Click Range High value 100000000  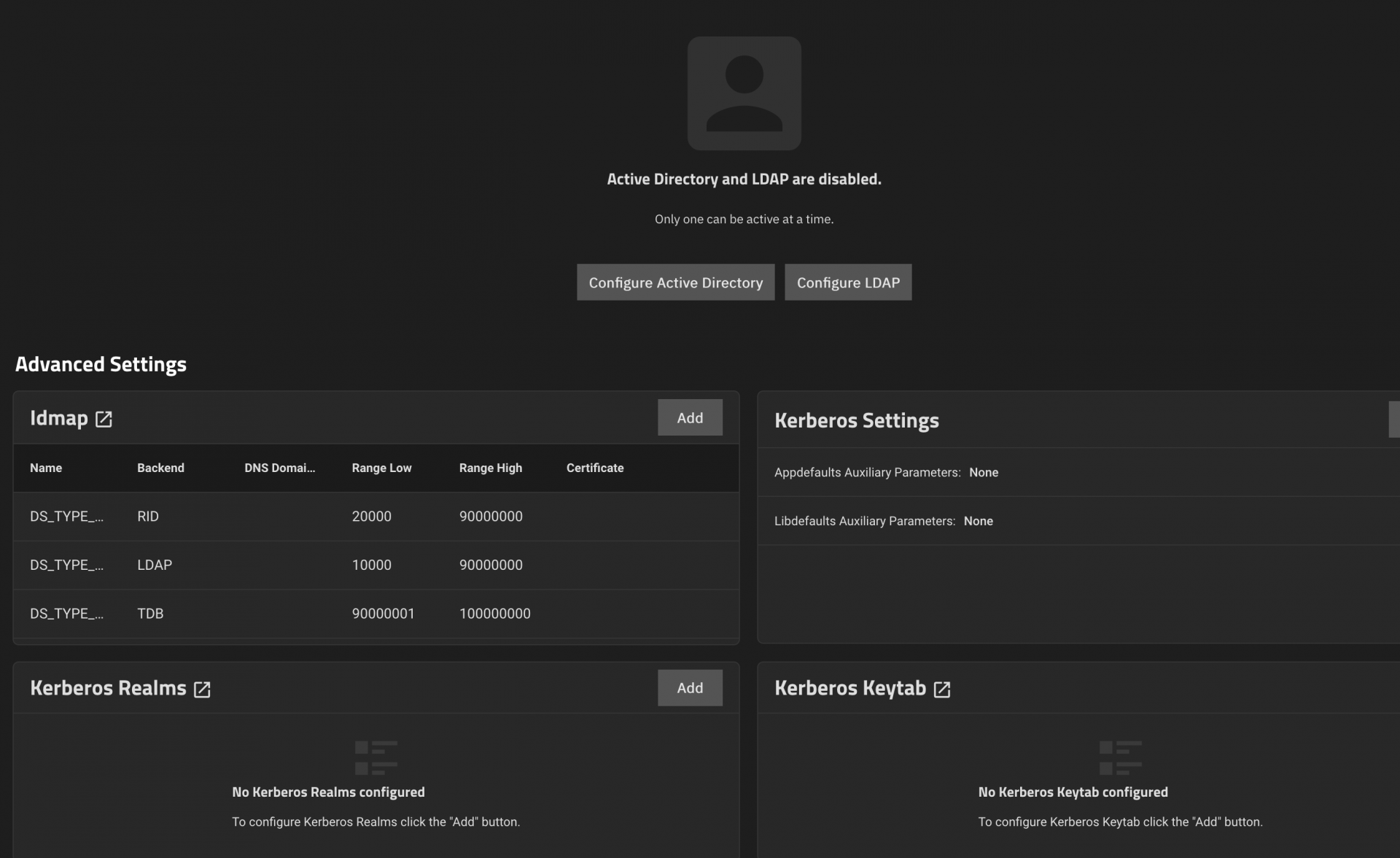pos(494,614)
